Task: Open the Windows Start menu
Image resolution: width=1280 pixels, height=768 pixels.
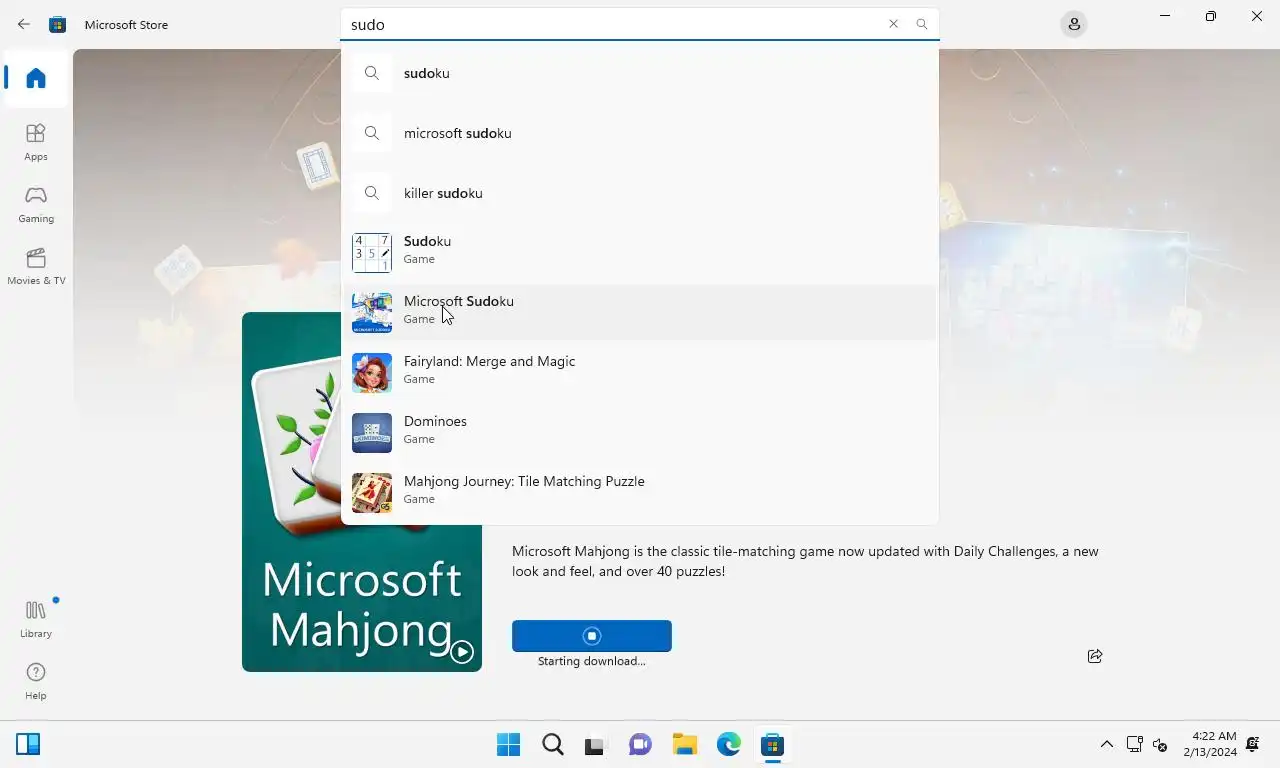Action: [509, 744]
